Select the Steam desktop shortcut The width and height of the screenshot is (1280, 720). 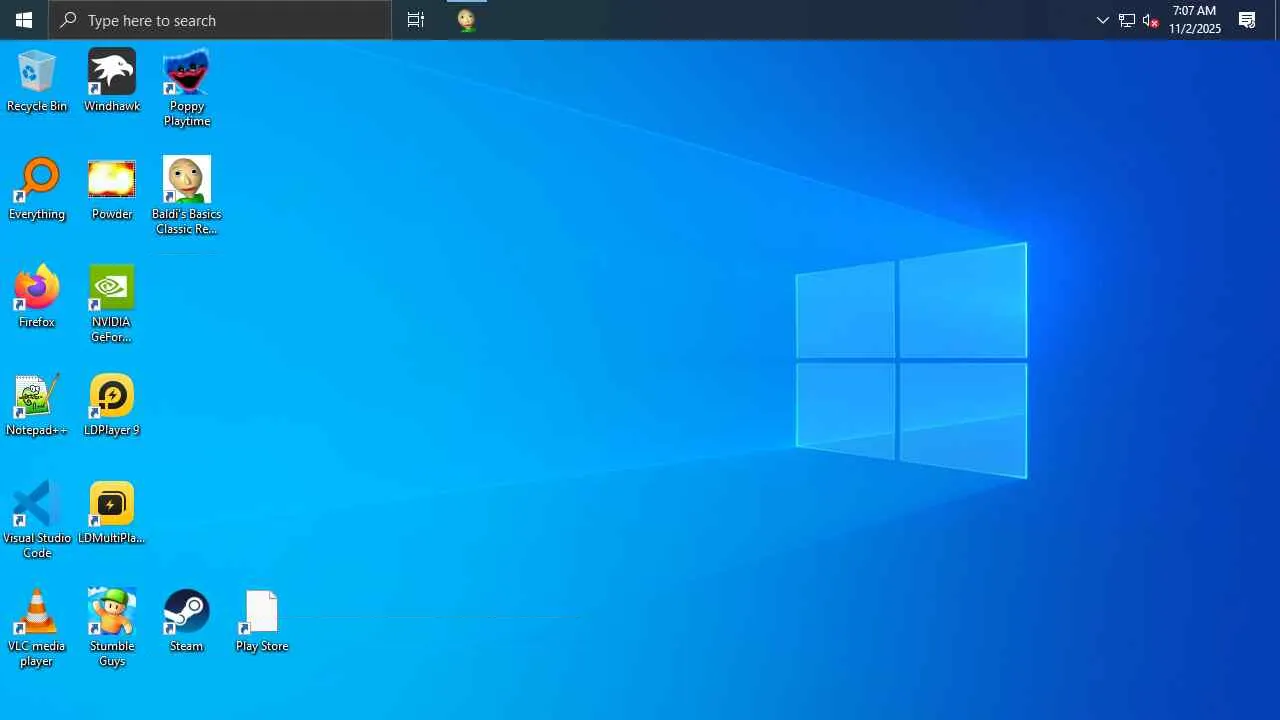pyautogui.click(x=187, y=621)
